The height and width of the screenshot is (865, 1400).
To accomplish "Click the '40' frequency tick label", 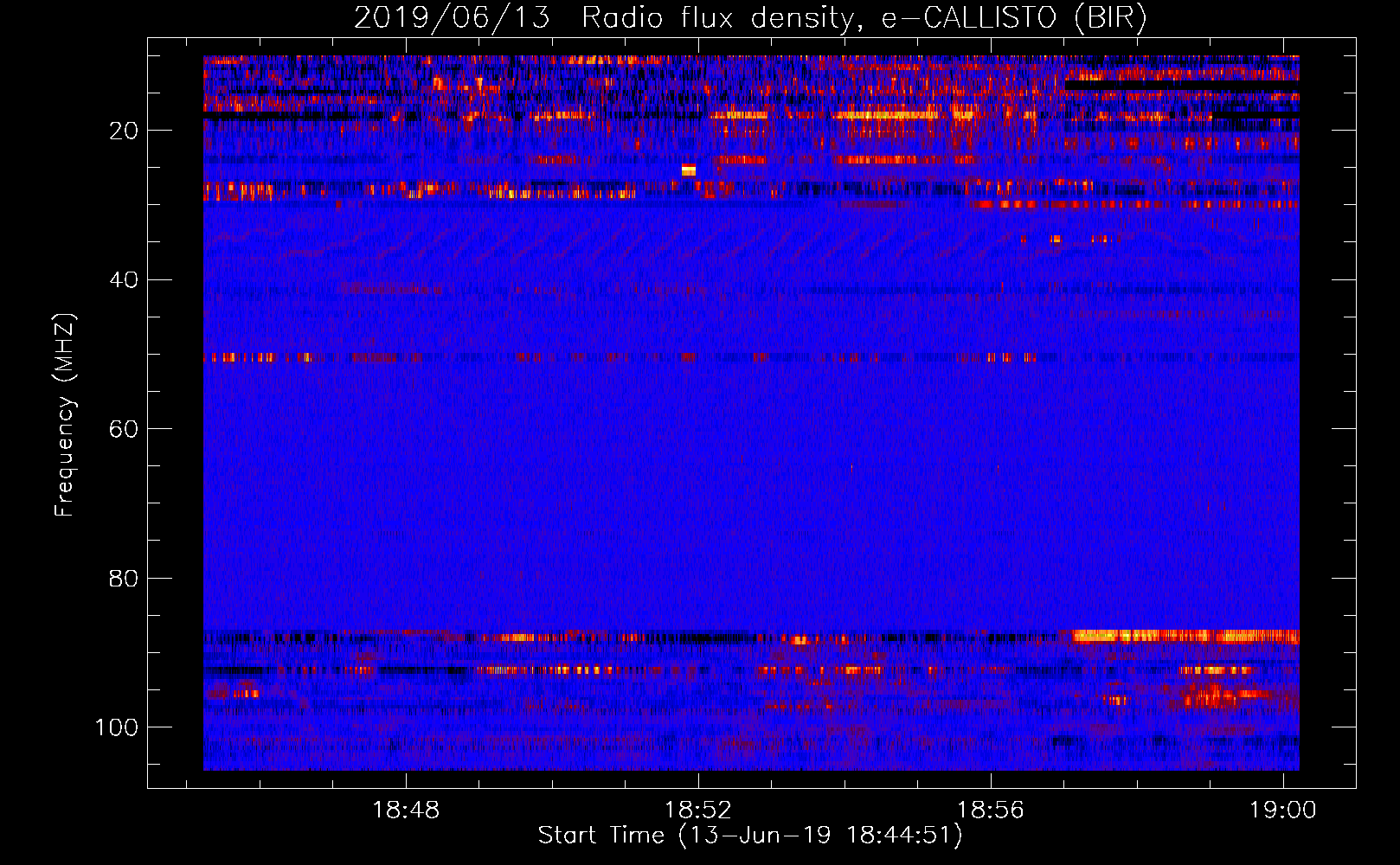I will pos(124,280).
